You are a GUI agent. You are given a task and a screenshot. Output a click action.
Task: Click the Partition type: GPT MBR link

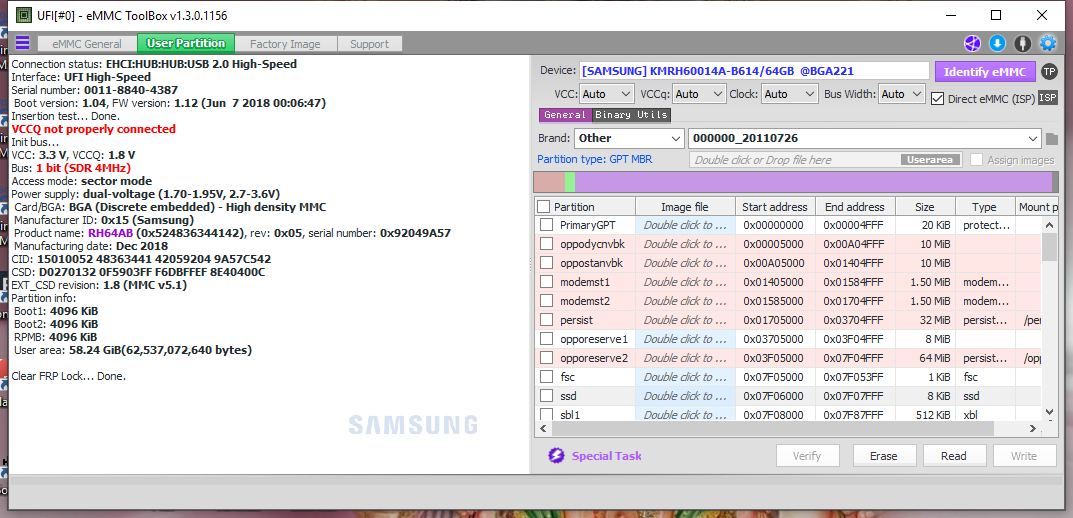(595, 159)
